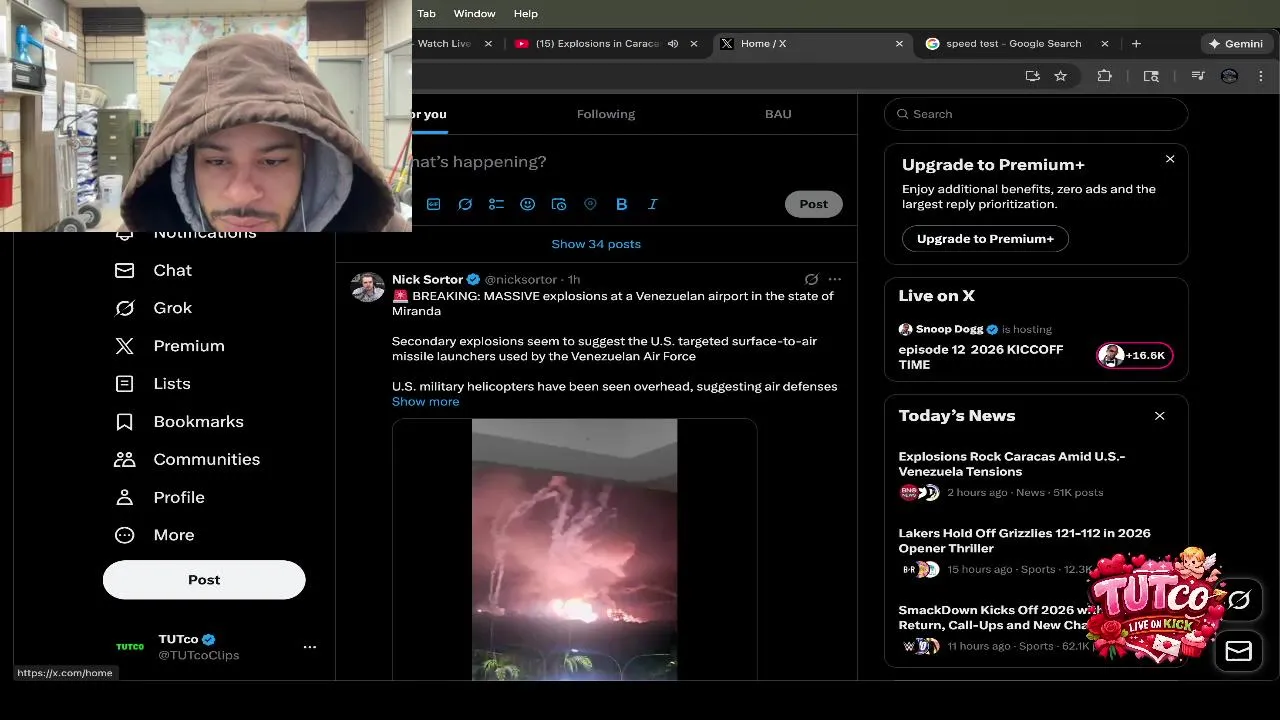Screen dimensions: 1280x720
Task: Load new posts via Show 34 posts
Action: (x=596, y=244)
